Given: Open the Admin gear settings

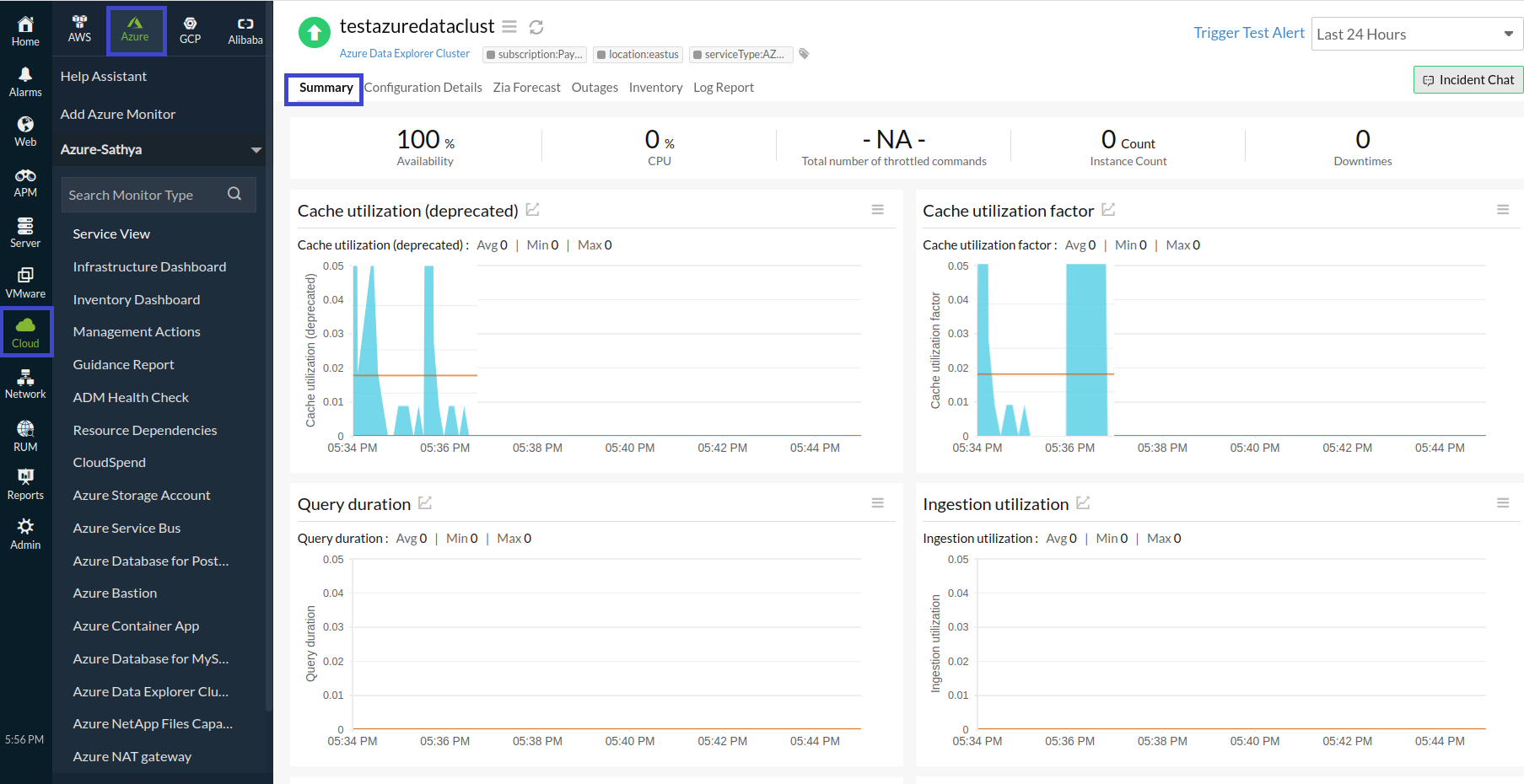Looking at the screenshot, I should click(x=25, y=534).
